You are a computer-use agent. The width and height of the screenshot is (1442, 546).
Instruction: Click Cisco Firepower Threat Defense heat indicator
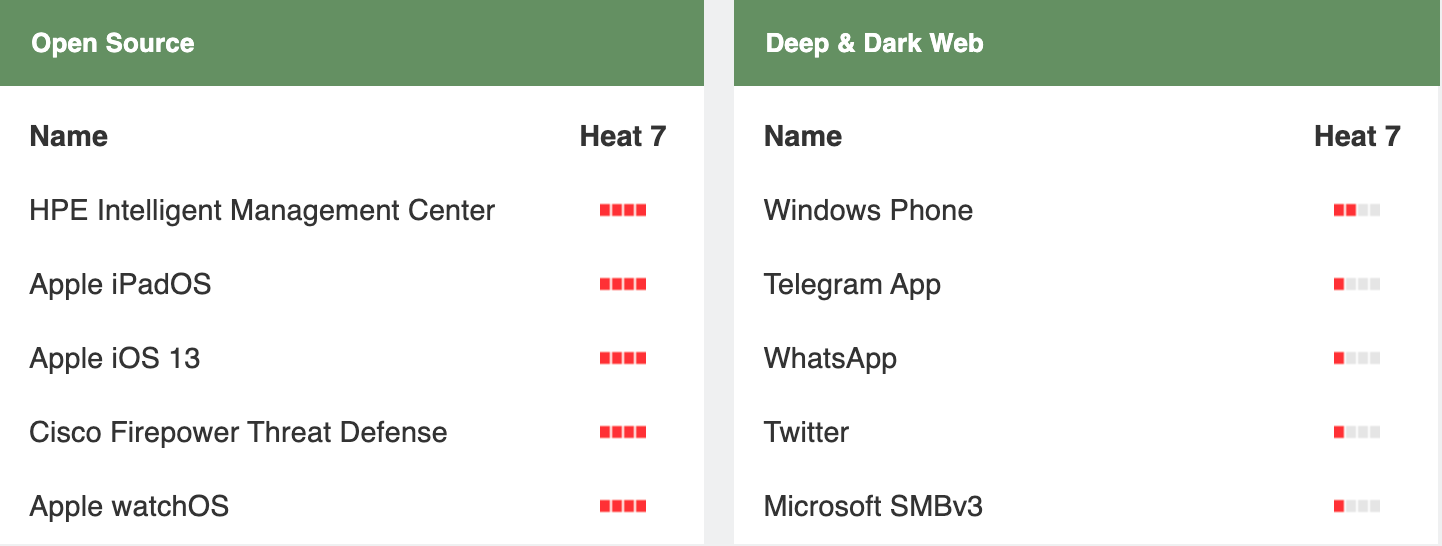tap(623, 432)
